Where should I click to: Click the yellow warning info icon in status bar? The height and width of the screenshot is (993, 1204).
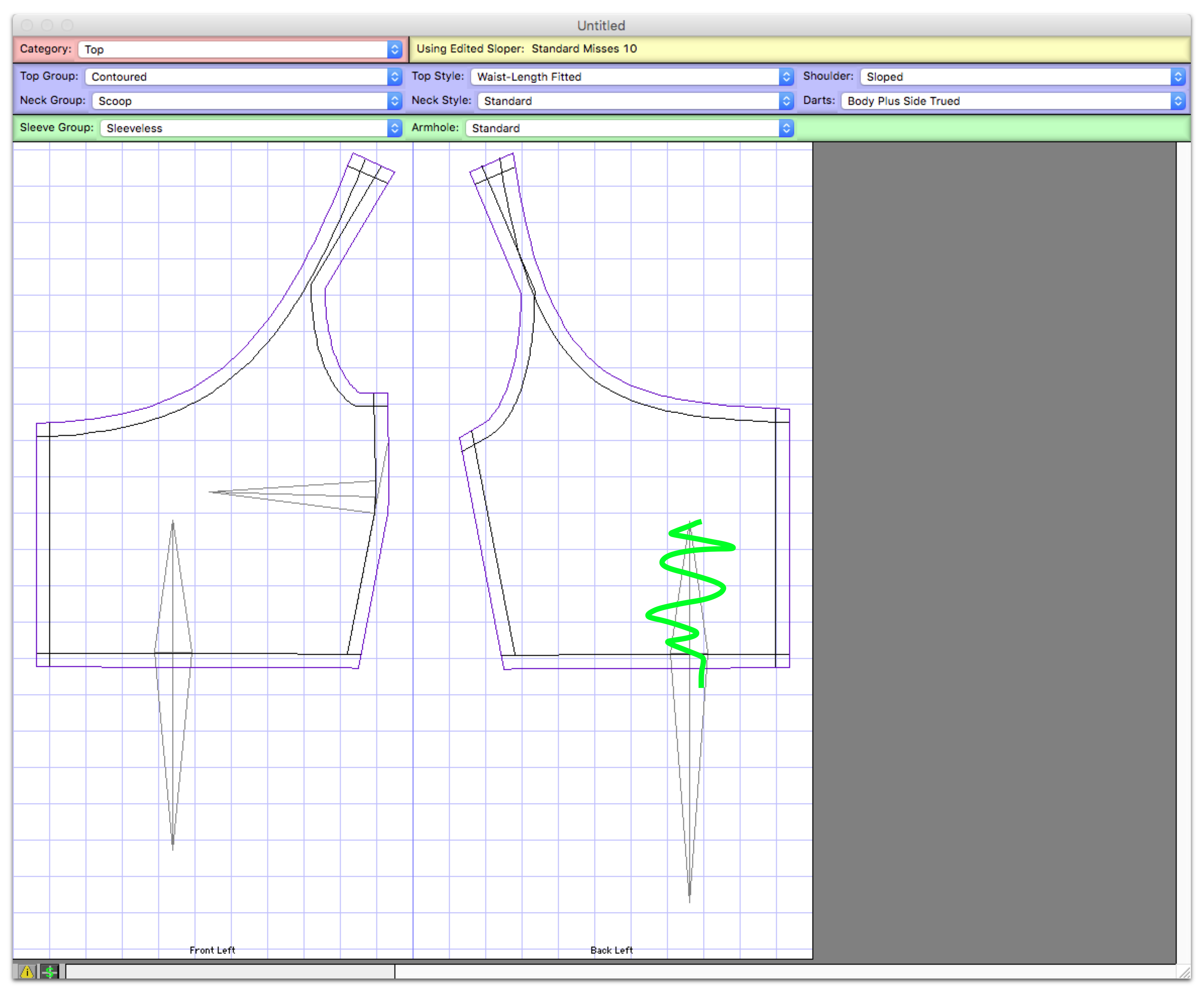pos(27,971)
